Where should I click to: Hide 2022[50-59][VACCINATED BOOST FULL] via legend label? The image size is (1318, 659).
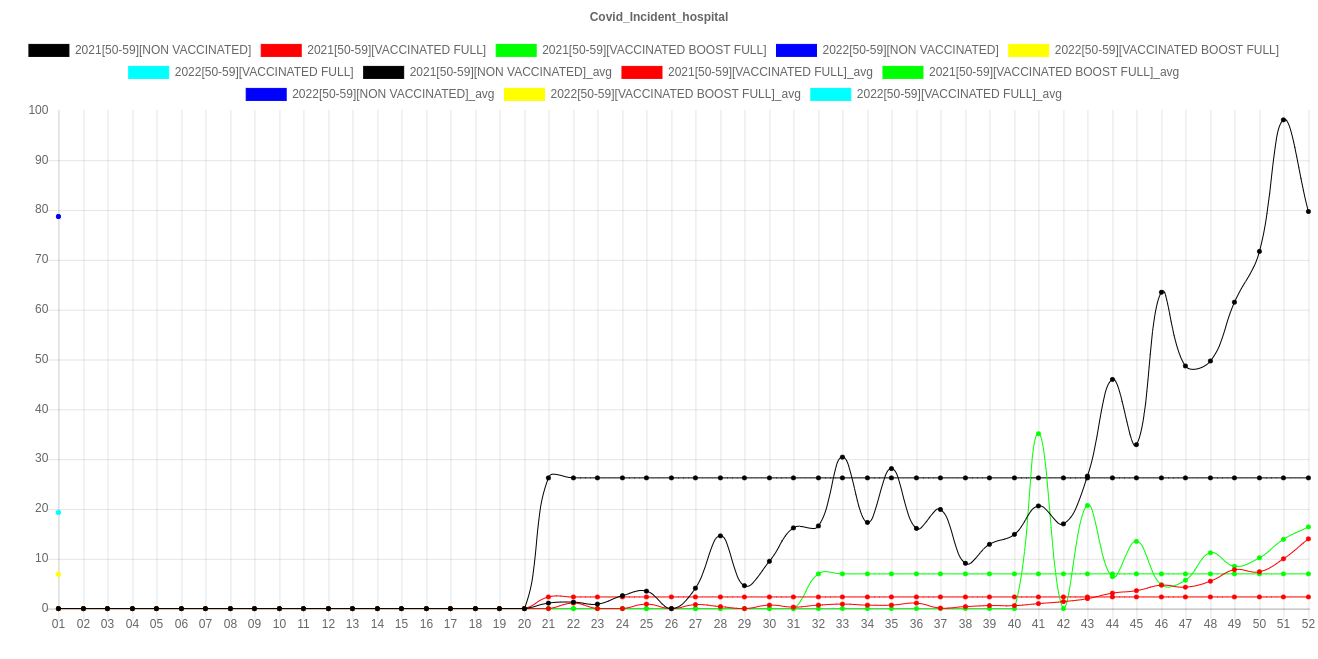click(x=1166, y=50)
